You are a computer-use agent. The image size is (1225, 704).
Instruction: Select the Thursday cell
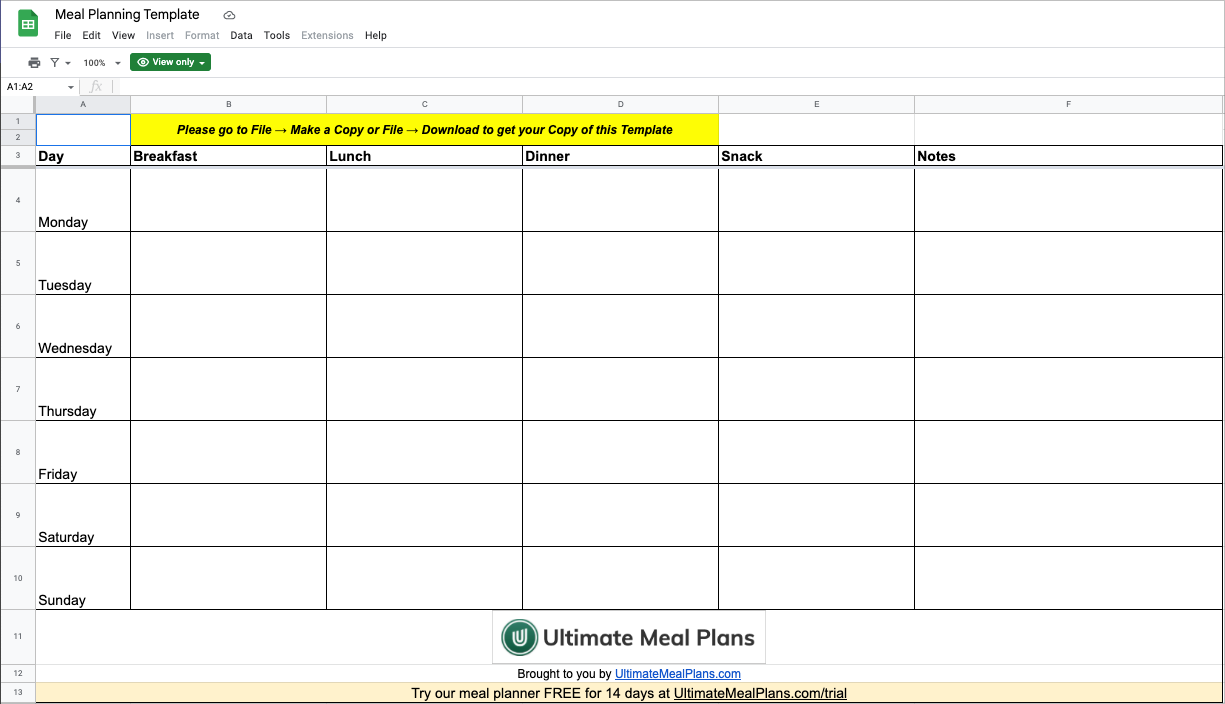pyautogui.click(x=83, y=389)
